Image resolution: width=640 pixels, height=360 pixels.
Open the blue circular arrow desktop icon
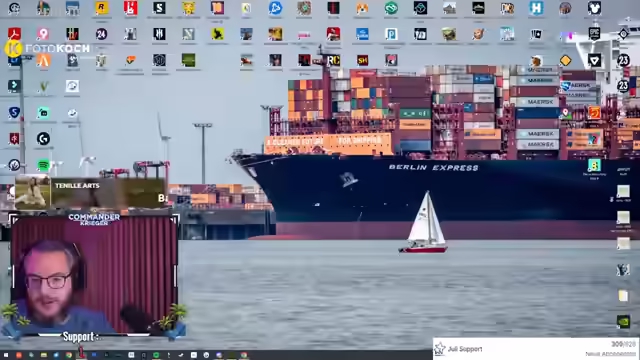[275, 8]
